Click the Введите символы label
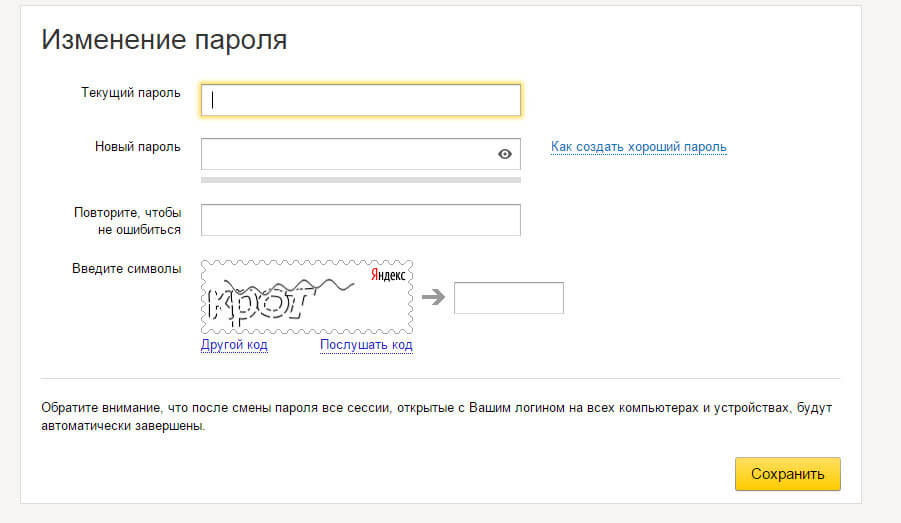Viewport: 901px width, 523px height. pyautogui.click(x=126, y=268)
